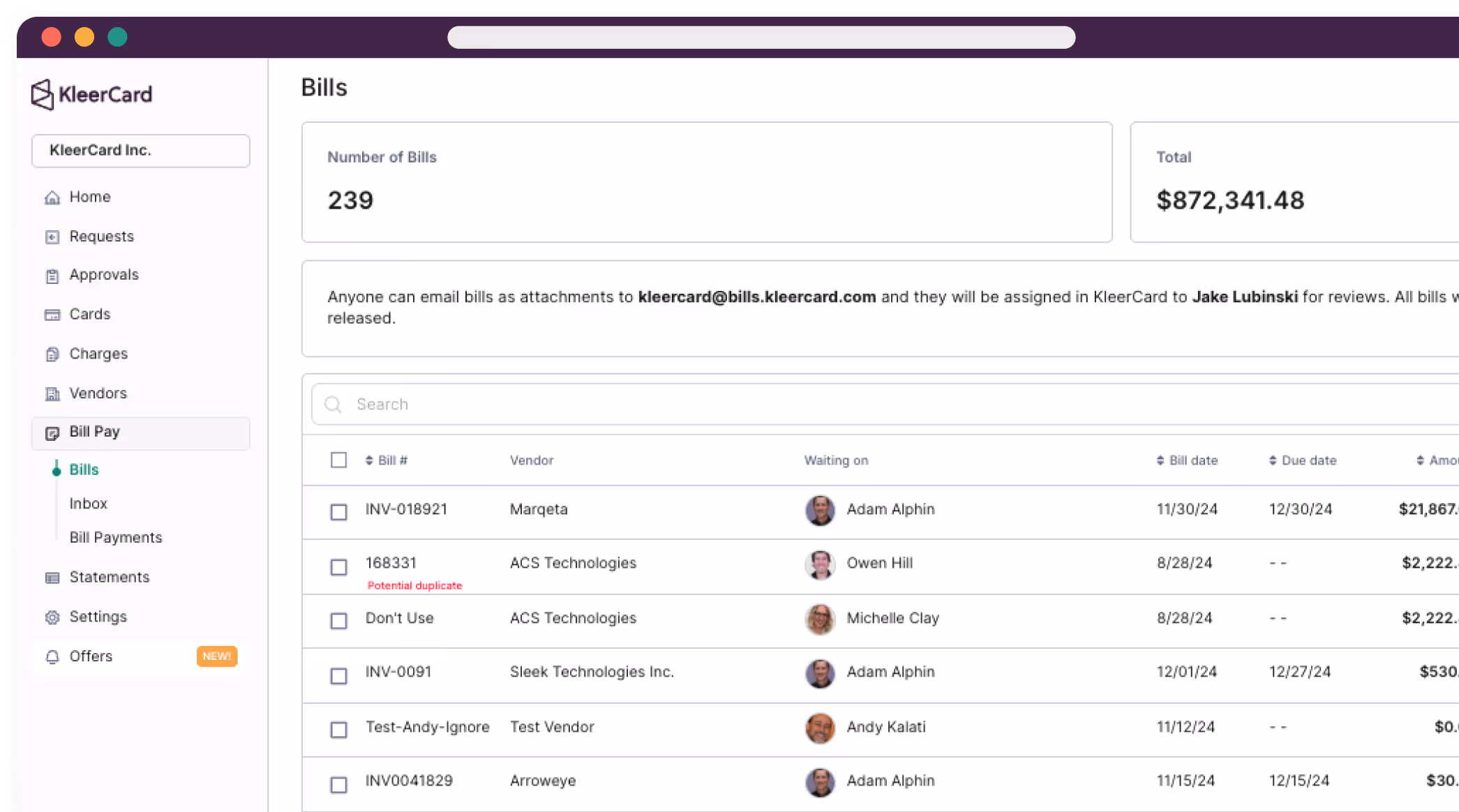This screenshot has width=1459, height=812.
Task: Click the INV-0091 bill number
Action: (398, 672)
